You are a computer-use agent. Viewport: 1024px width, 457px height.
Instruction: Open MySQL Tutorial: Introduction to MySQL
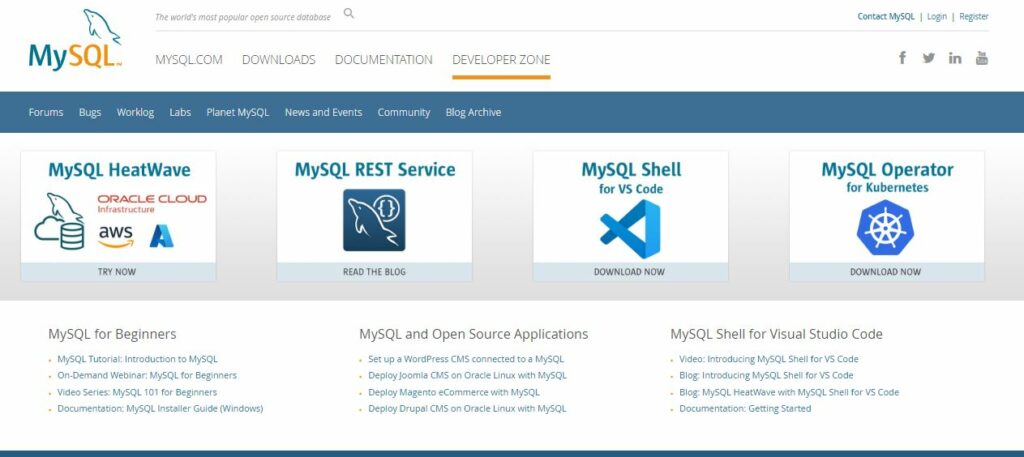click(x=137, y=359)
